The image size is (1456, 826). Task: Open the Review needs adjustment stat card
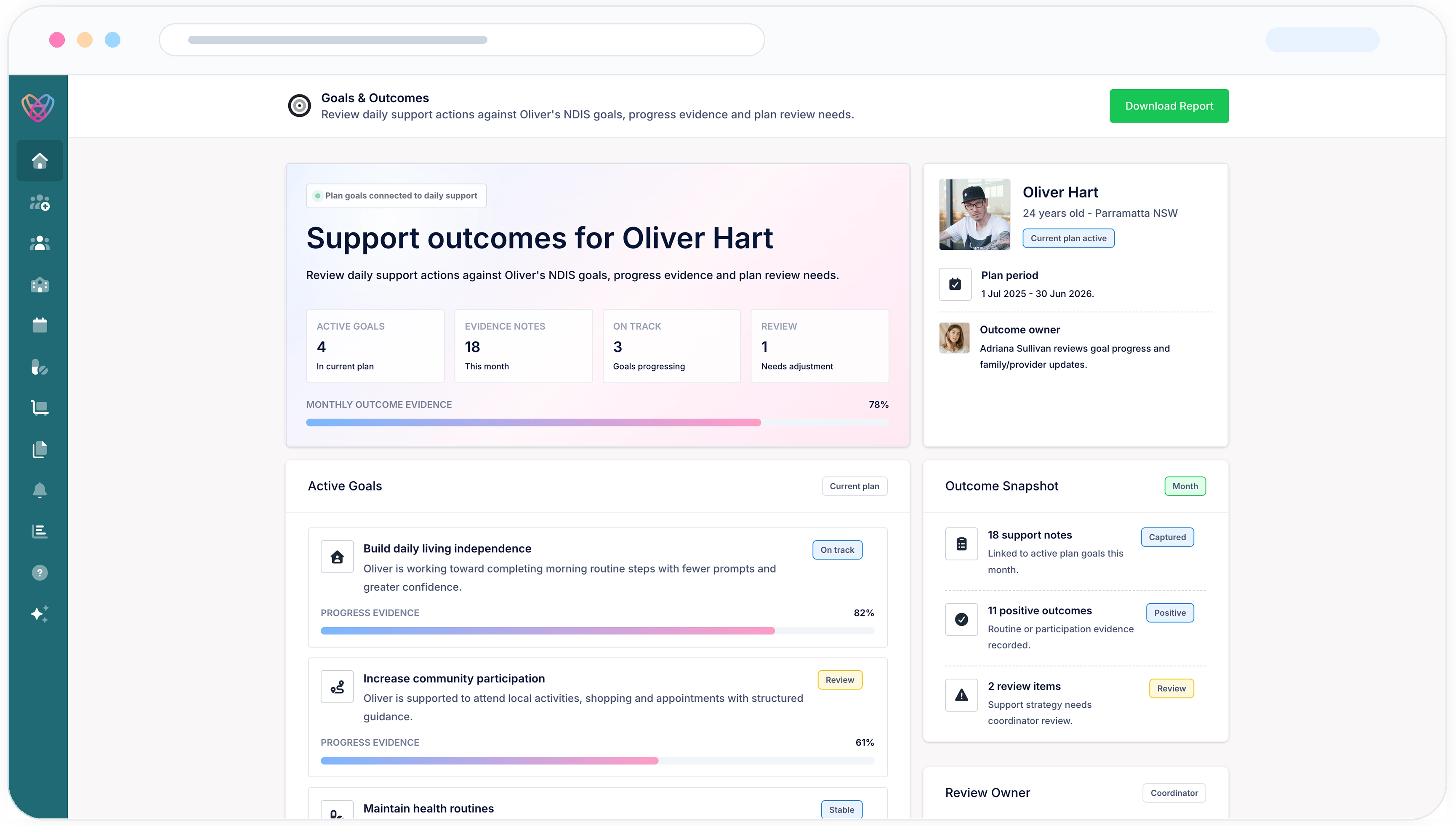(820, 346)
